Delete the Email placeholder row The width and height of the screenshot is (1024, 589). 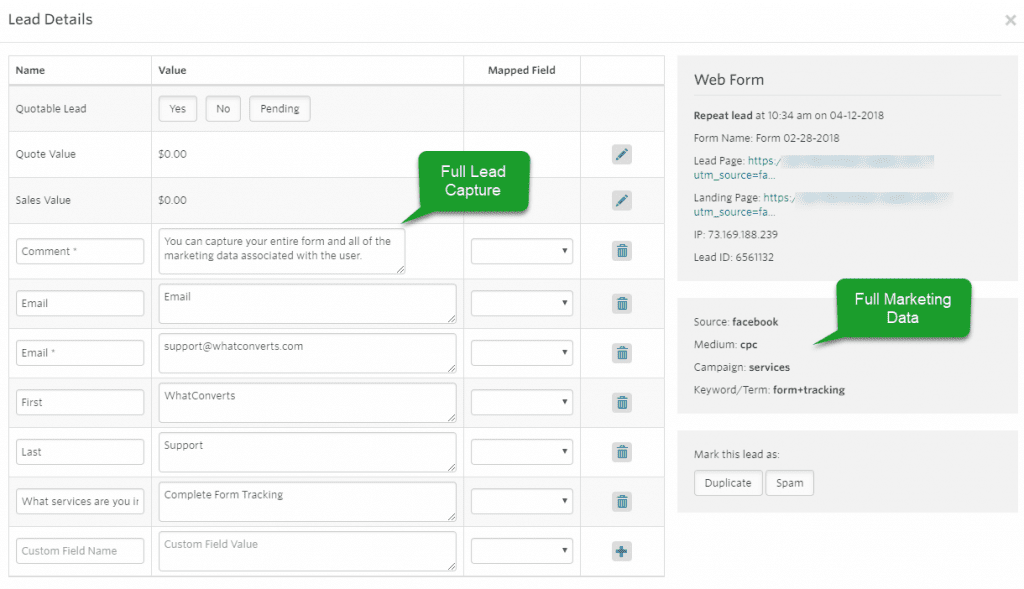point(621,304)
